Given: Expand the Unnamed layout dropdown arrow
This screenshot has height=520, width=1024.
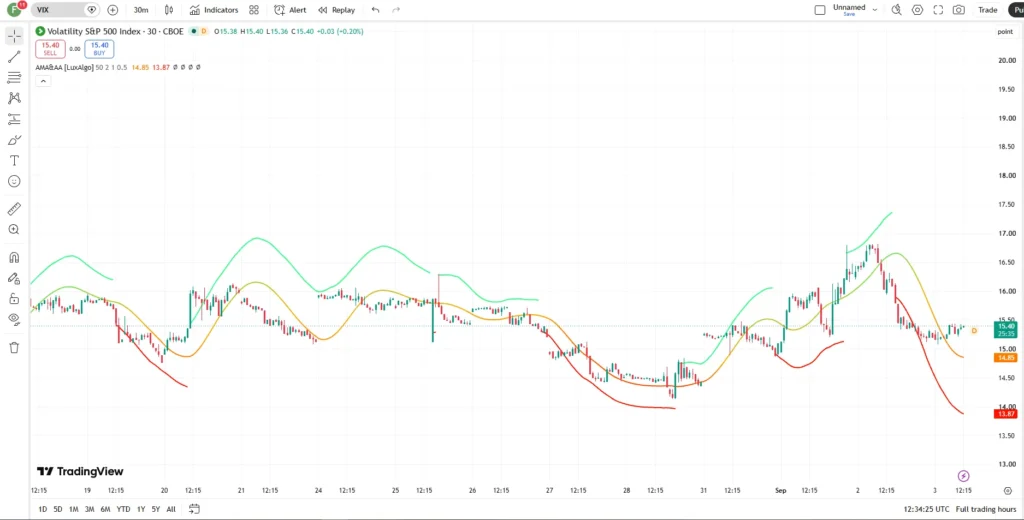Looking at the screenshot, I should (875, 10).
